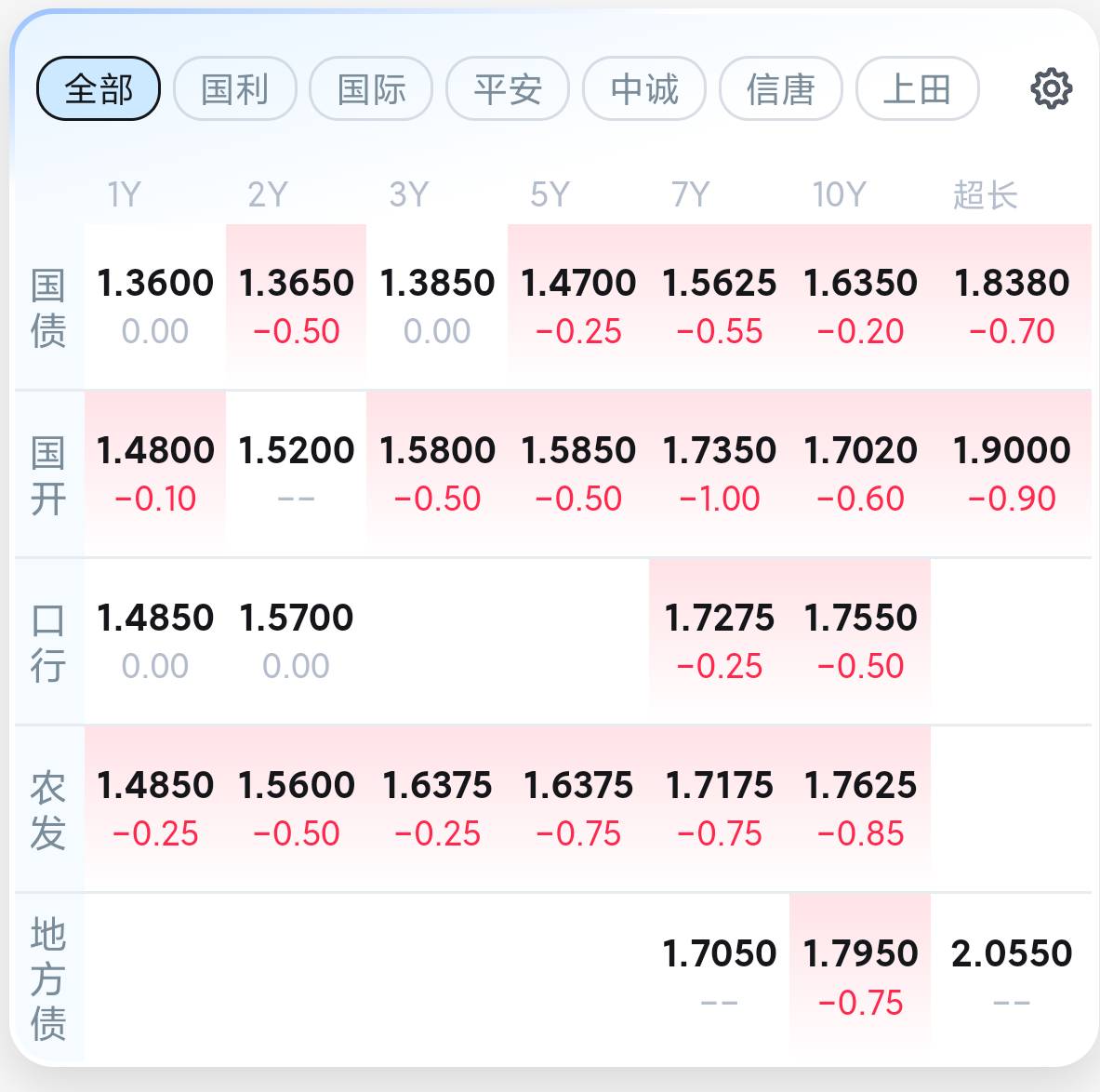Image resolution: width=1100 pixels, height=1092 pixels.
Task: Open the 国债 10Y yield 1.6350 cell
Action: pos(860,307)
